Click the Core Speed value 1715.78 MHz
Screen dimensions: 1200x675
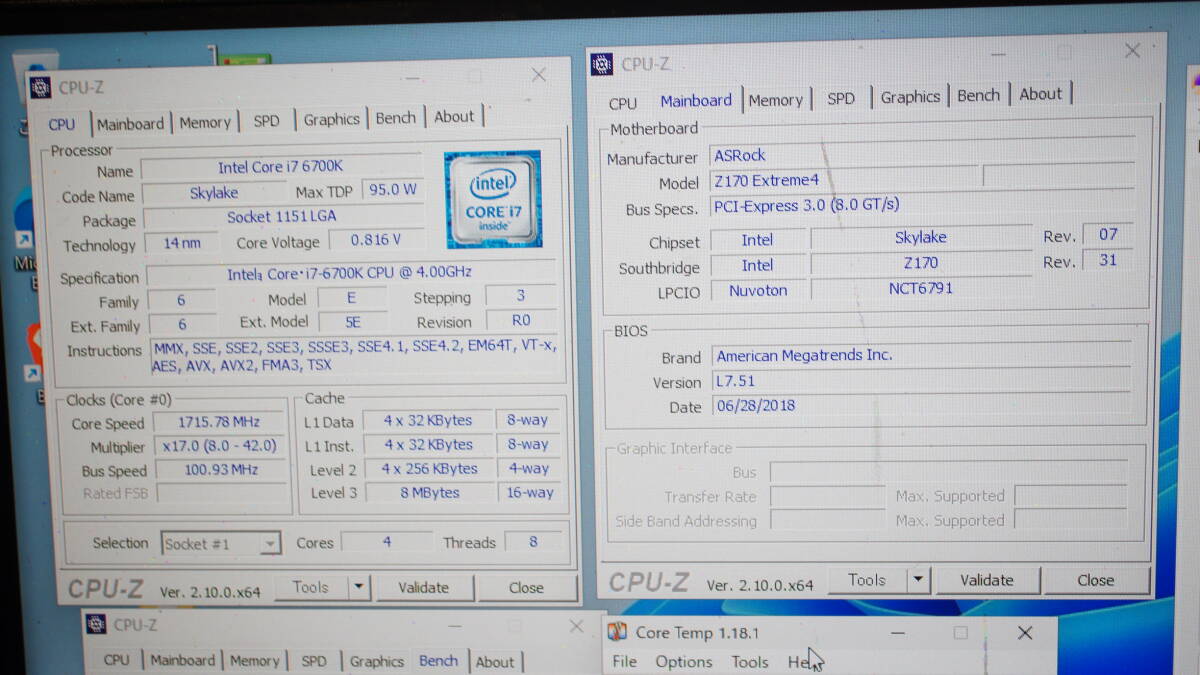[x=219, y=423]
